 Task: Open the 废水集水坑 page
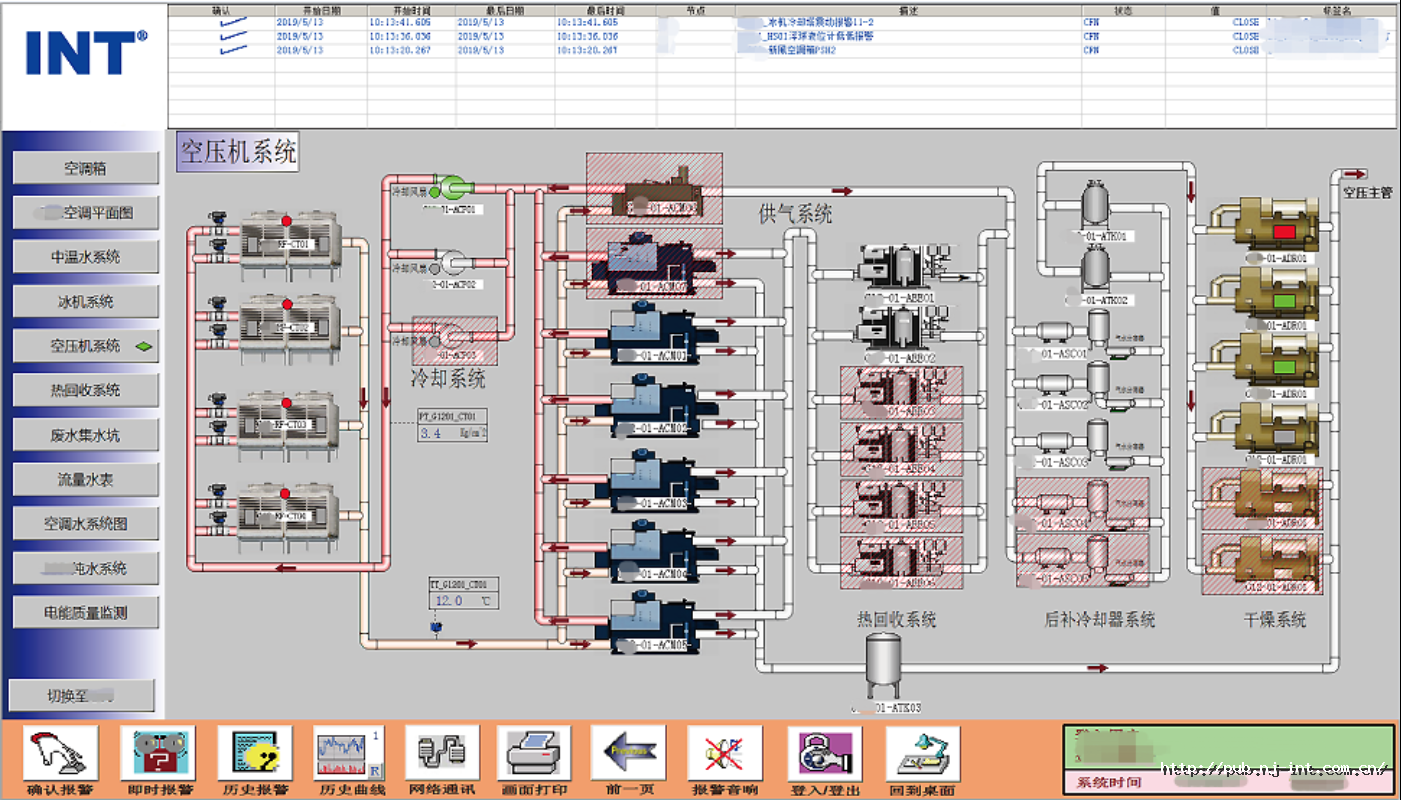pos(86,435)
